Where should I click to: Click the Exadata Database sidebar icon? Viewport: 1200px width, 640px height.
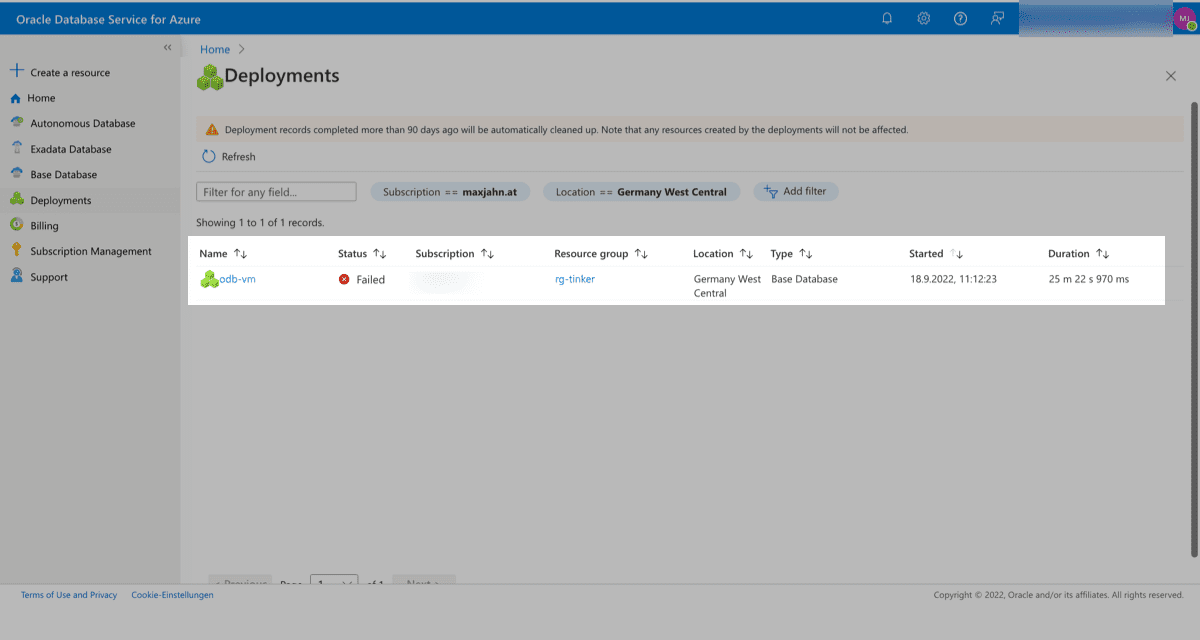[16, 149]
